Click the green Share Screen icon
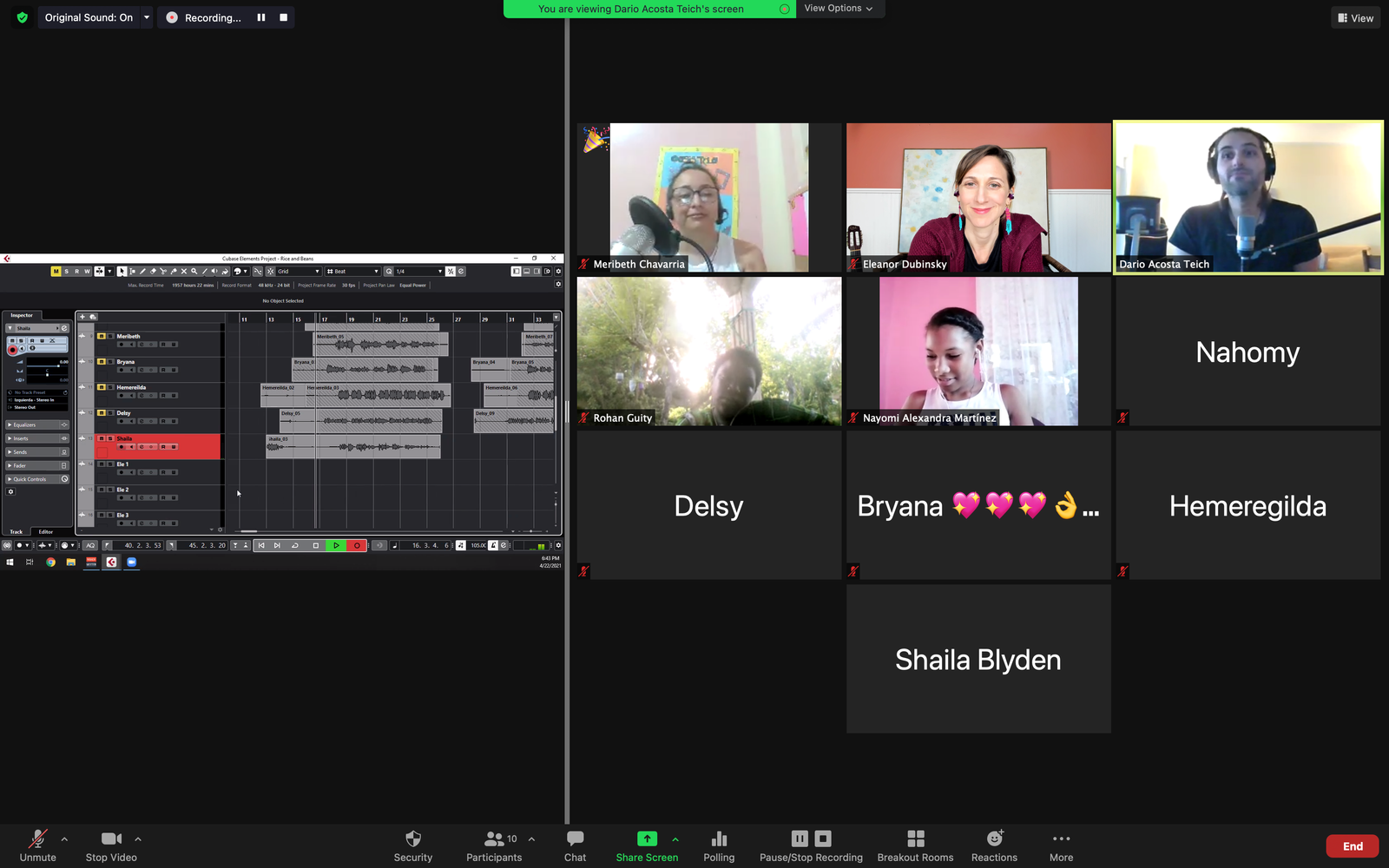 point(647,838)
